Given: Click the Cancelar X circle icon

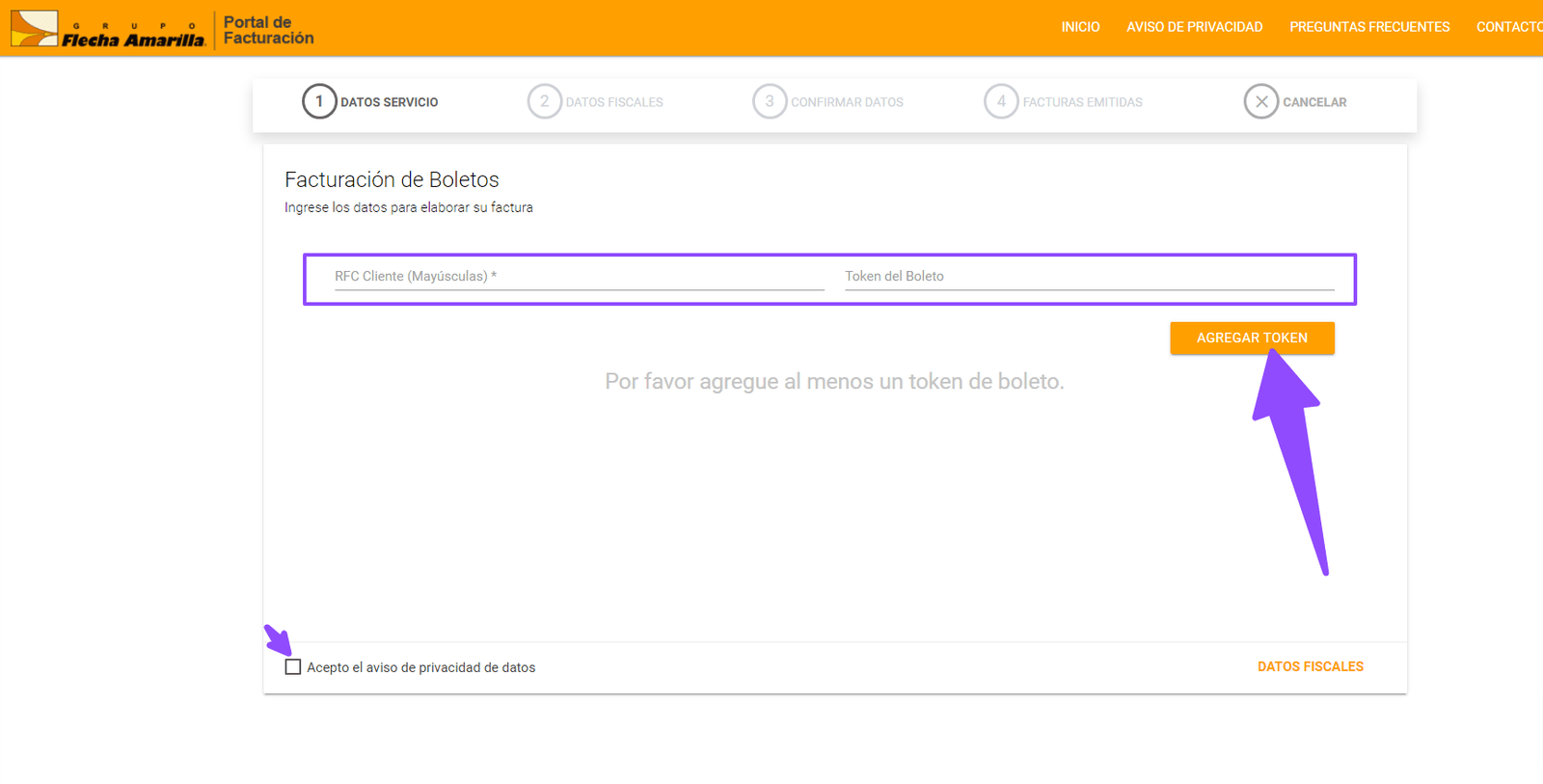Looking at the screenshot, I should coord(1261,101).
